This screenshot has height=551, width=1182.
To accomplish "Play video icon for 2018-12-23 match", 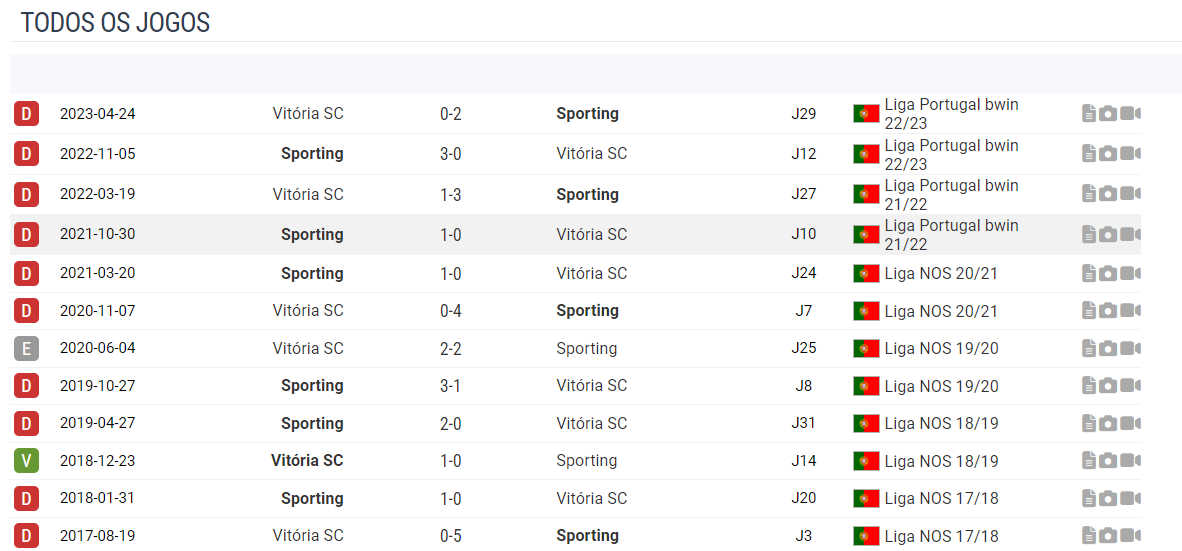I will pos(1130,460).
